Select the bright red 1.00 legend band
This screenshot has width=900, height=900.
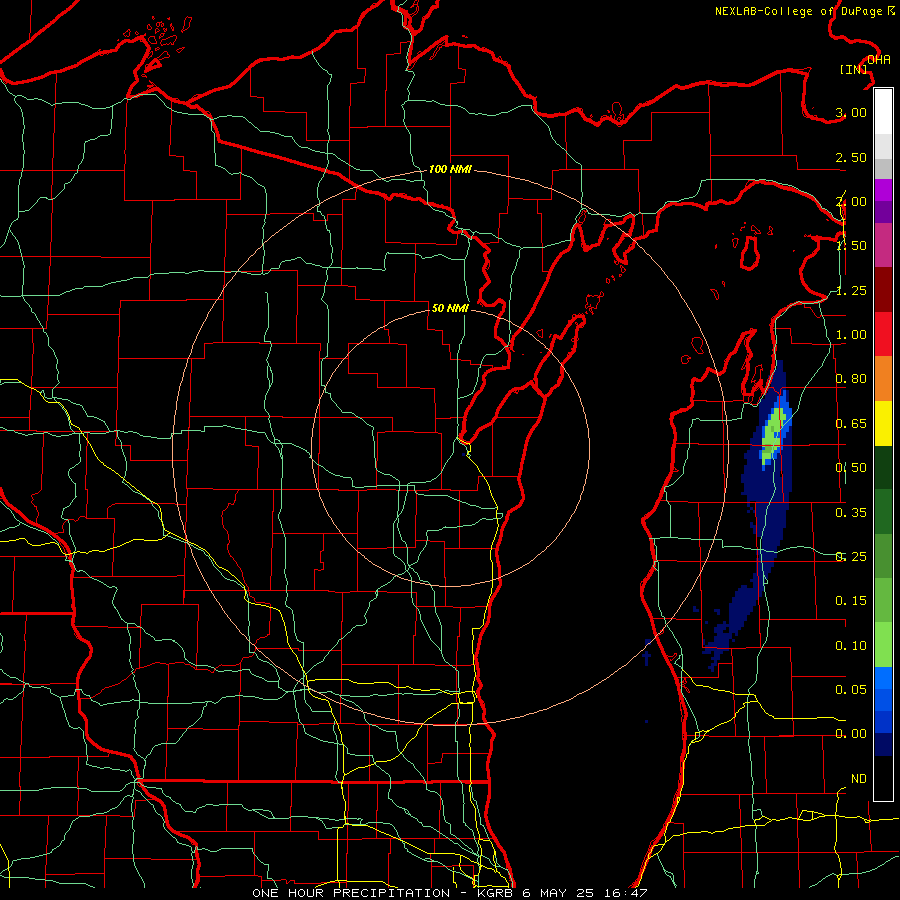tap(883, 334)
